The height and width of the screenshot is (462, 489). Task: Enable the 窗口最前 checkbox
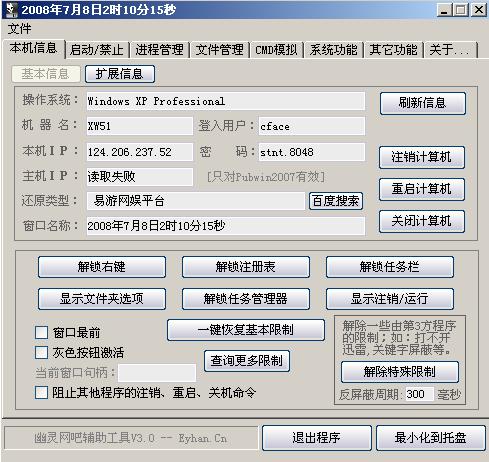click(41, 332)
